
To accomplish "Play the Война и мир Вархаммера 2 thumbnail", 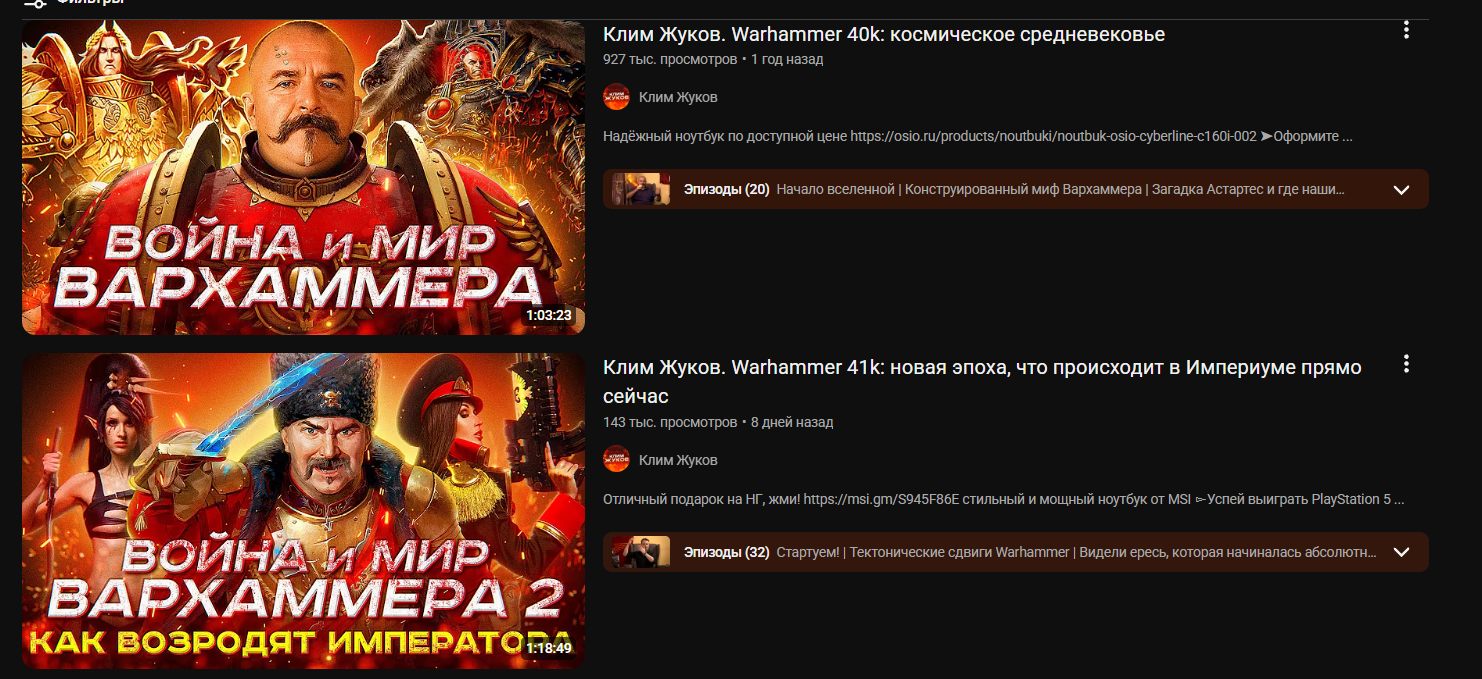I will point(303,511).
